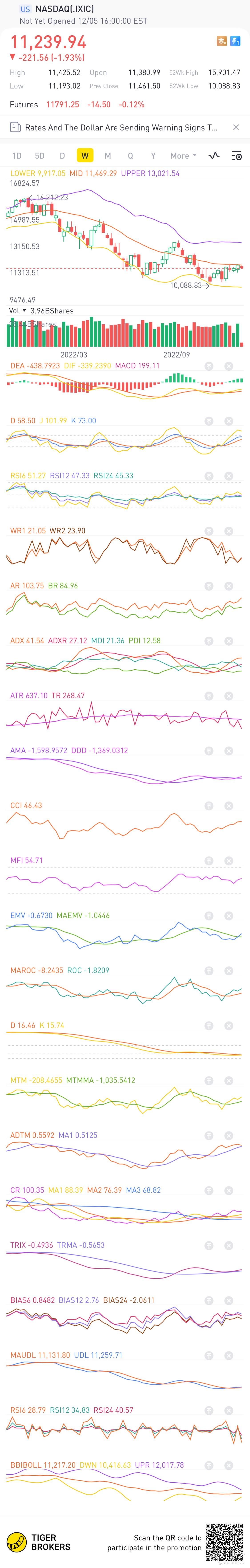Screen dimensions: 250x1568
Task: Dismiss the Rates And The Dollar news banner
Action: (x=236, y=127)
